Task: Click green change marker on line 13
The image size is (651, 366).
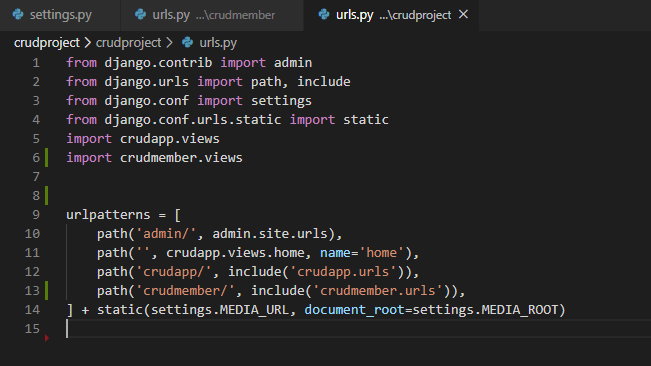Action: coord(46,290)
